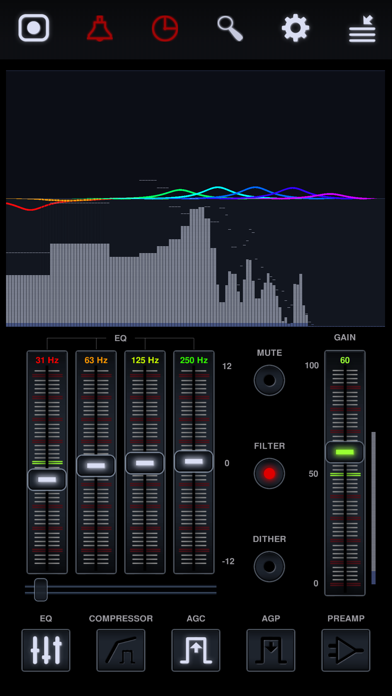Click the record icon in top bar
Image resolution: width=392 pixels, height=696 pixels.
[x=34, y=28]
